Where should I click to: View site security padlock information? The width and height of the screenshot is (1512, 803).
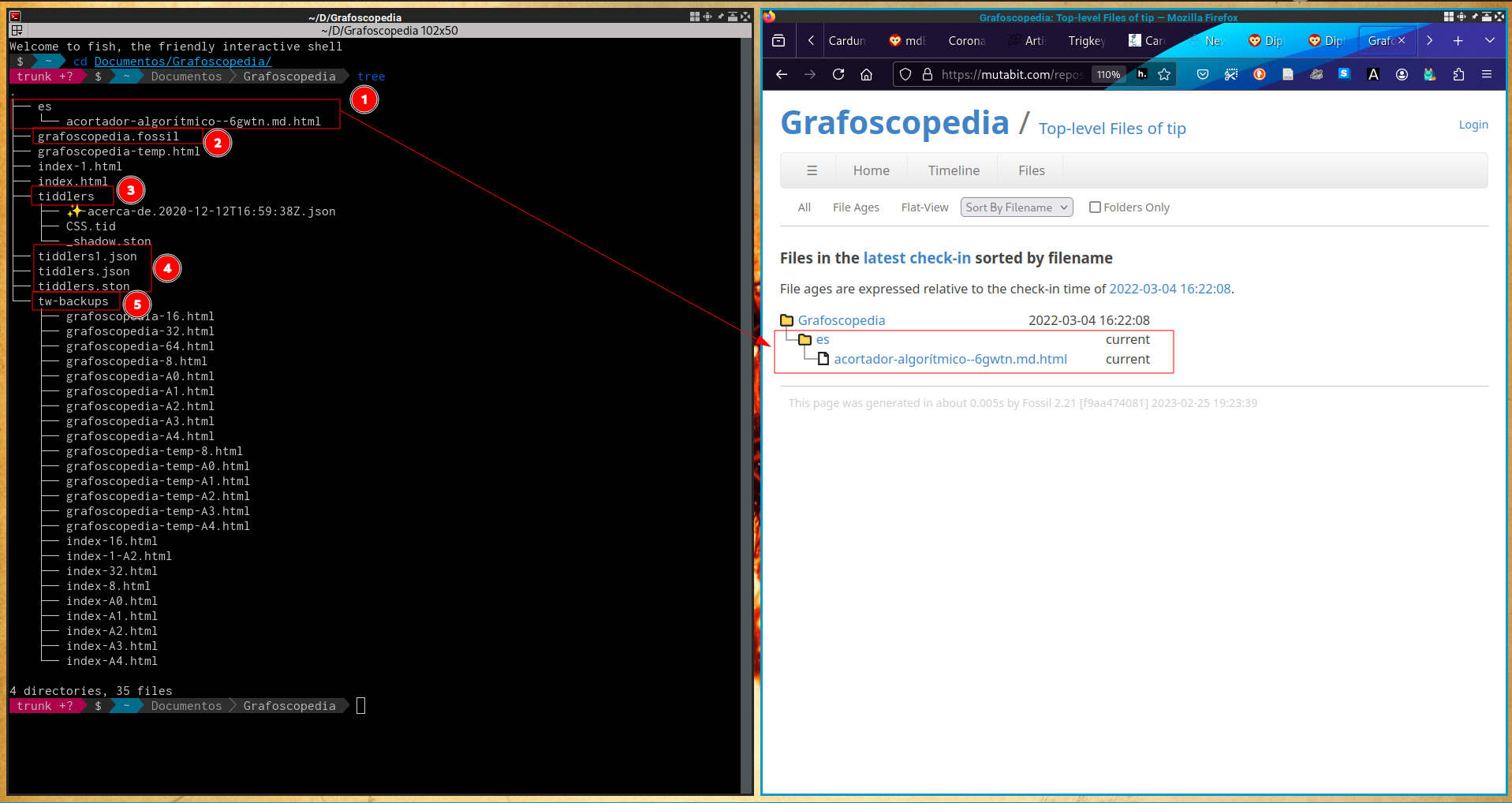point(928,74)
